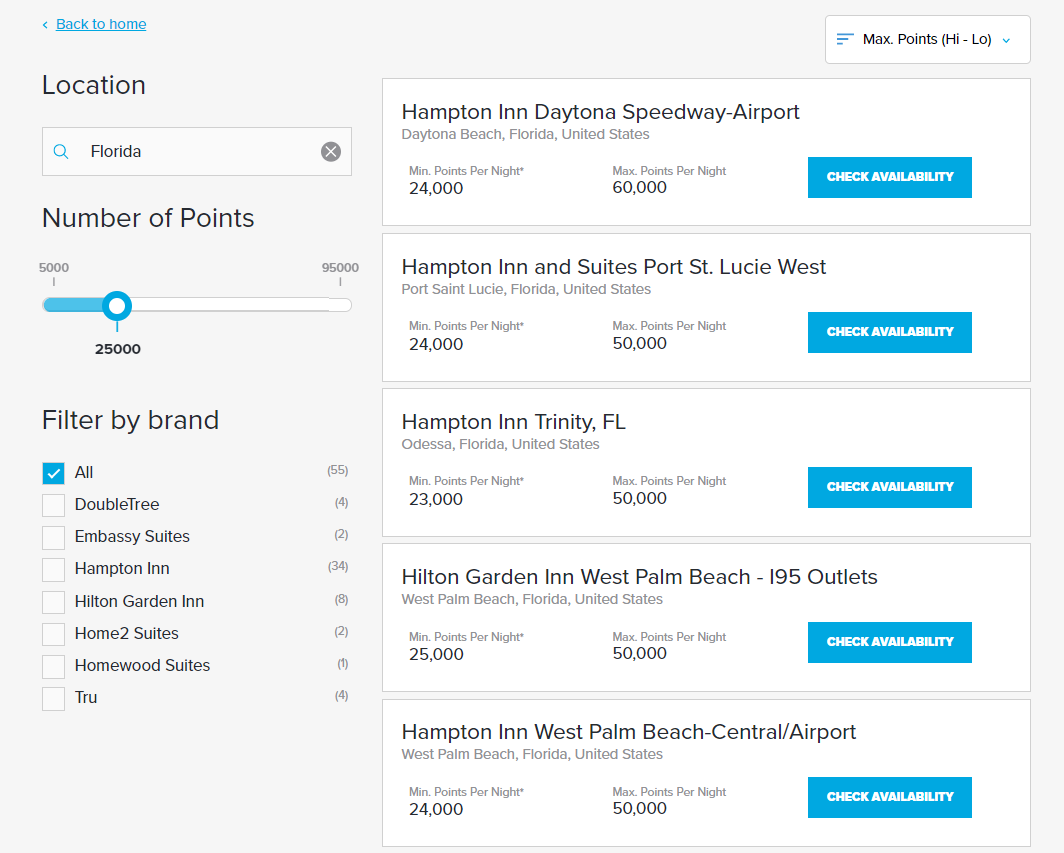Click the 25000 points slider handle
The width and height of the screenshot is (1064, 853).
(x=117, y=306)
